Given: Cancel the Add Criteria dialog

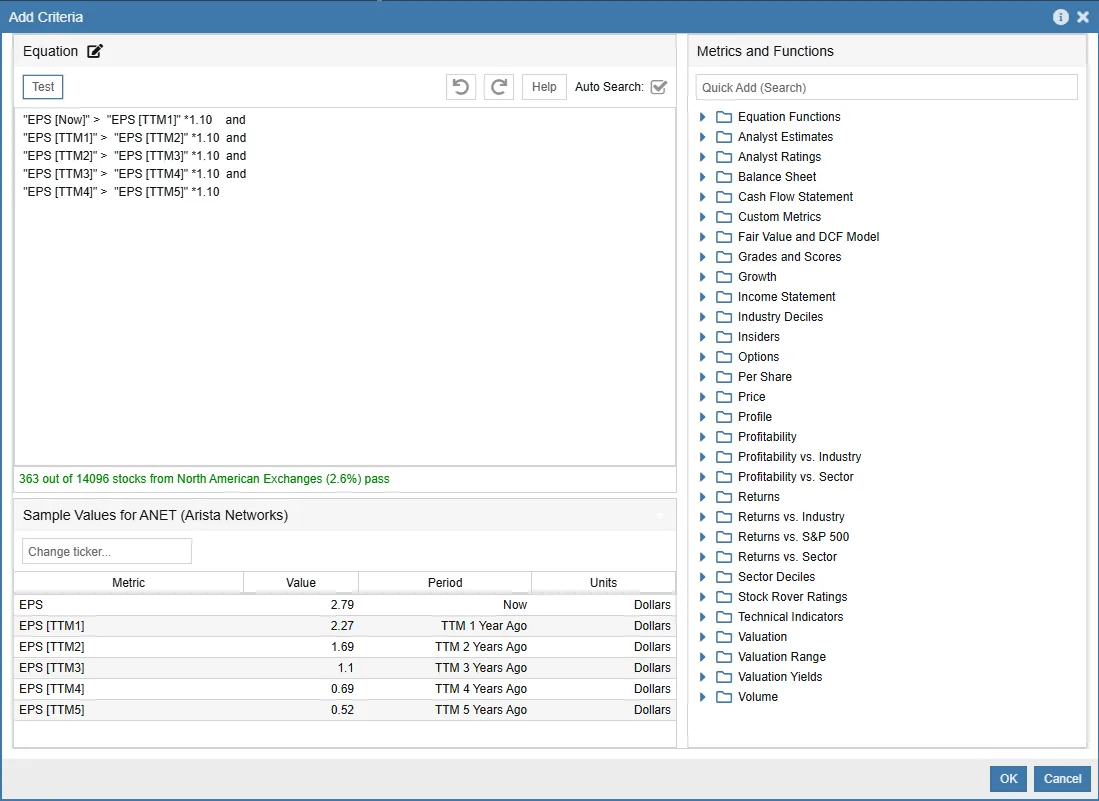Looking at the screenshot, I should 1063,779.
